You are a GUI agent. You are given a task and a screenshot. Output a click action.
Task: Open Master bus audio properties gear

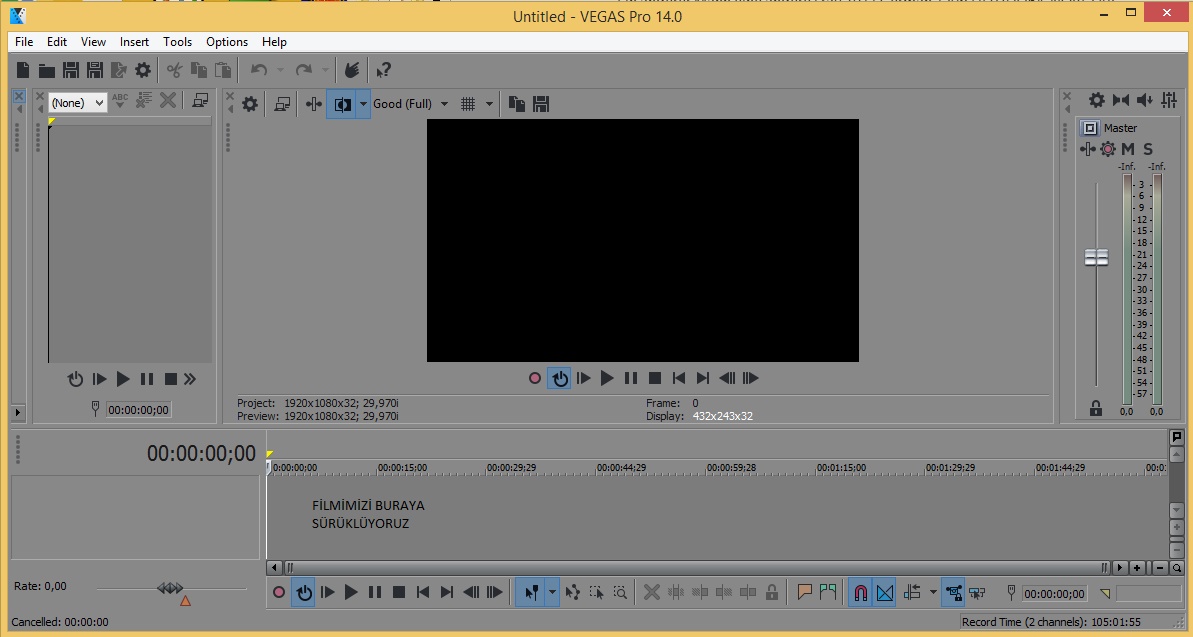point(1096,100)
